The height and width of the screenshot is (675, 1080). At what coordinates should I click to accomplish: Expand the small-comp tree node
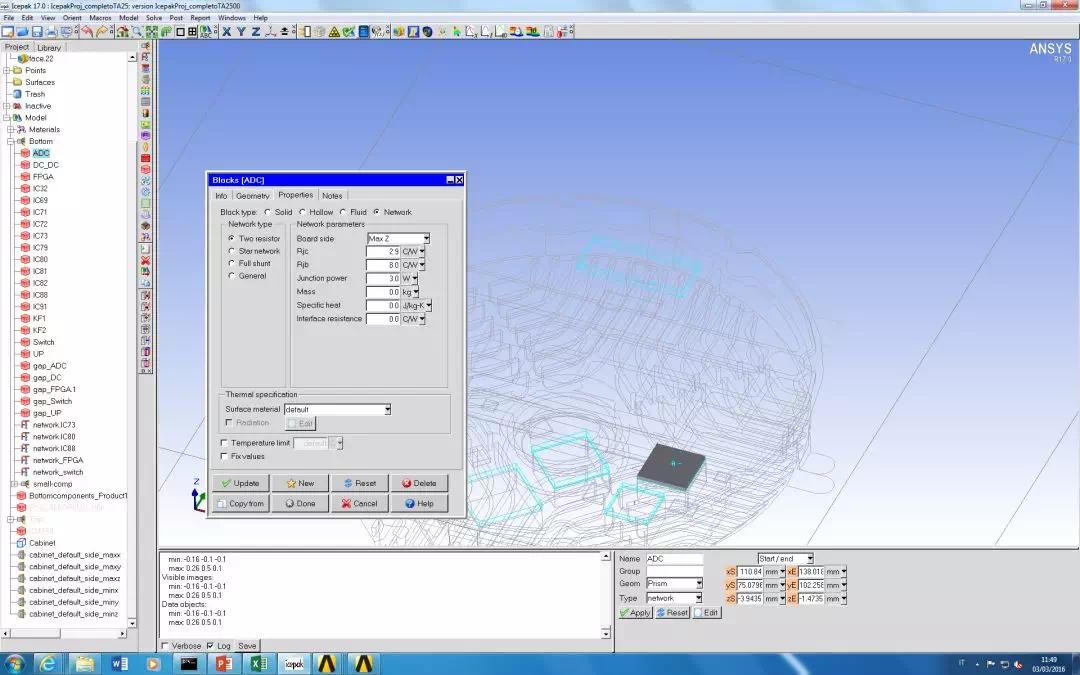pos(14,484)
